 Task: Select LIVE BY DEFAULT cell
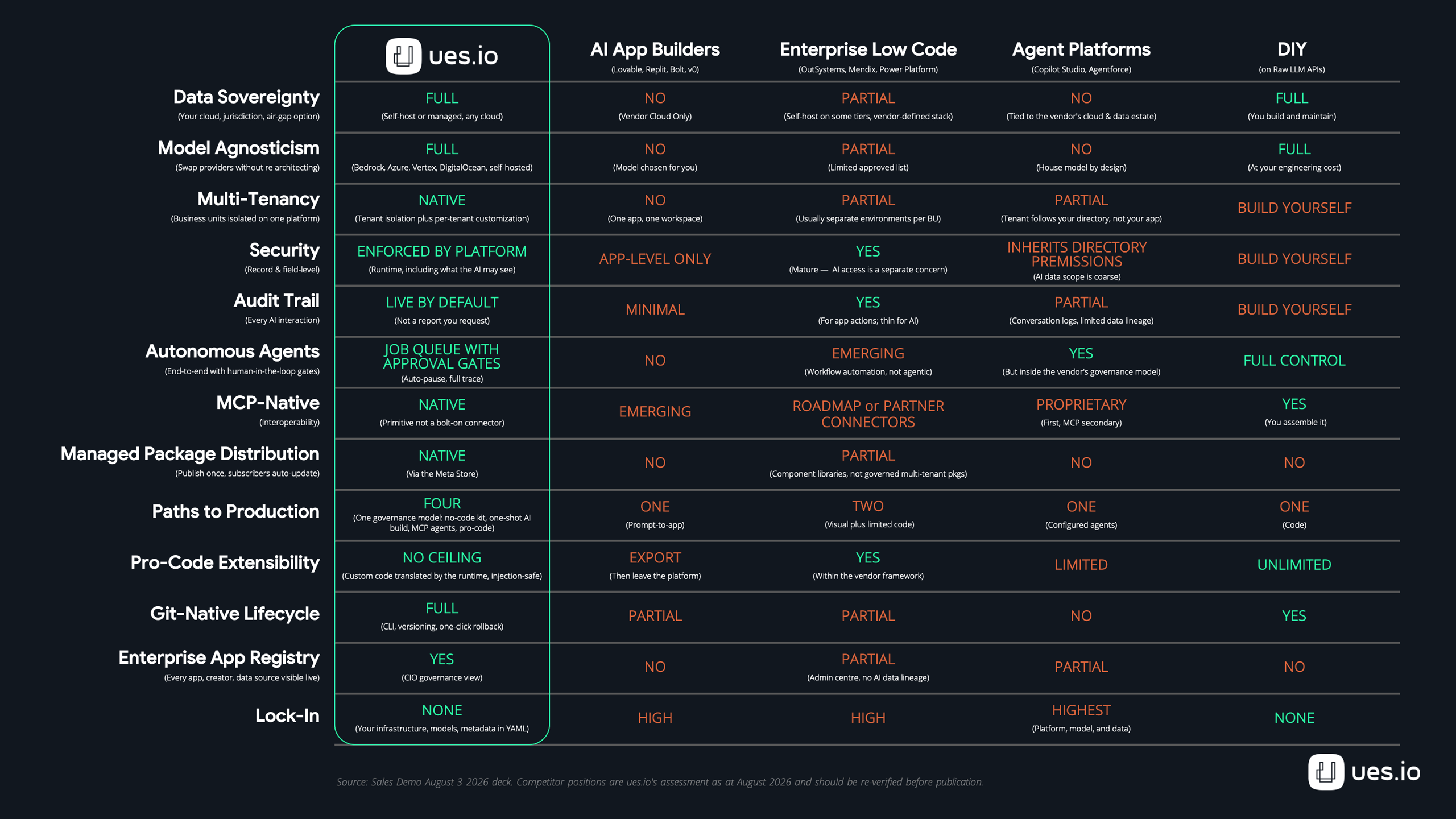(x=442, y=303)
